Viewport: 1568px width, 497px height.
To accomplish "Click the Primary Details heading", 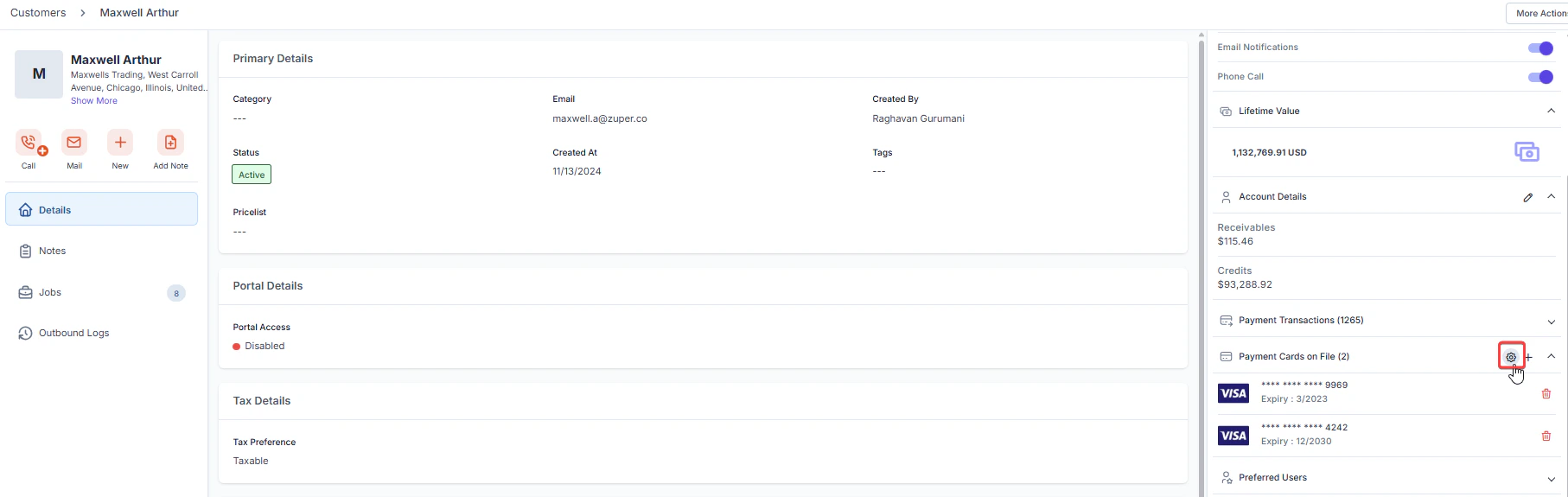I will (x=273, y=59).
